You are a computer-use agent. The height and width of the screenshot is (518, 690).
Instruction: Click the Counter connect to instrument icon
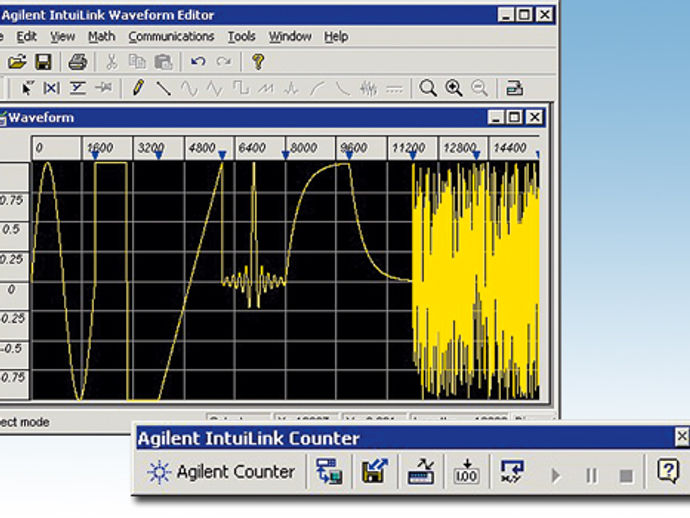pyautogui.click(x=329, y=472)
